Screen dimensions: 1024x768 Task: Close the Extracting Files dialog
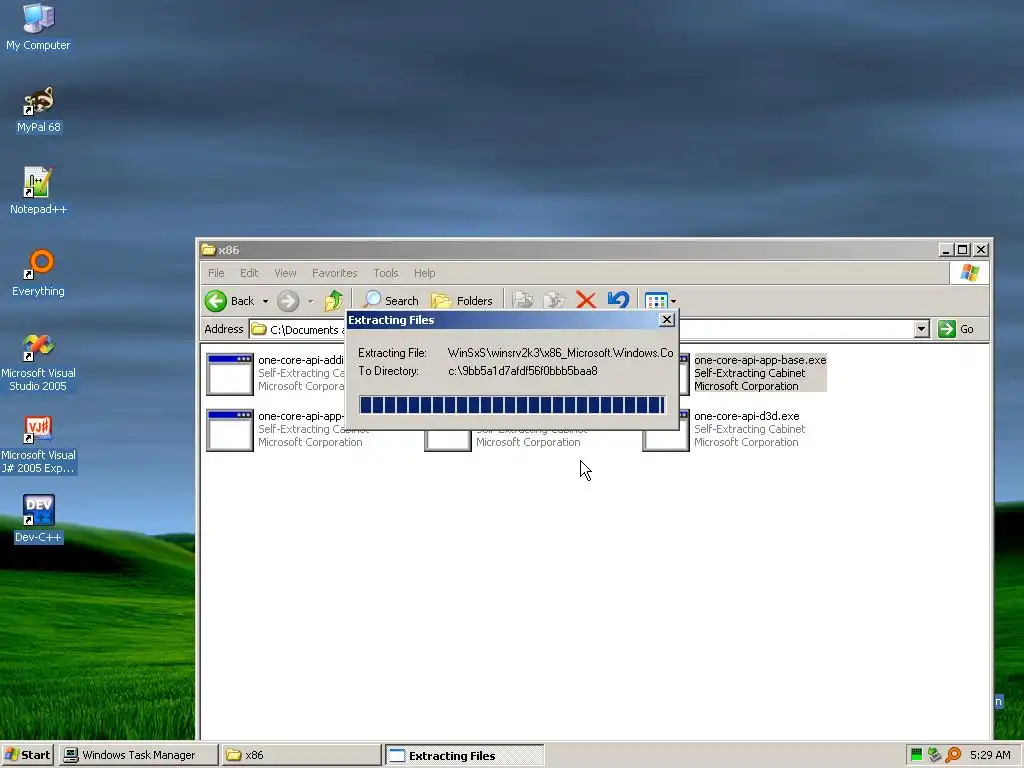(666, 319)
